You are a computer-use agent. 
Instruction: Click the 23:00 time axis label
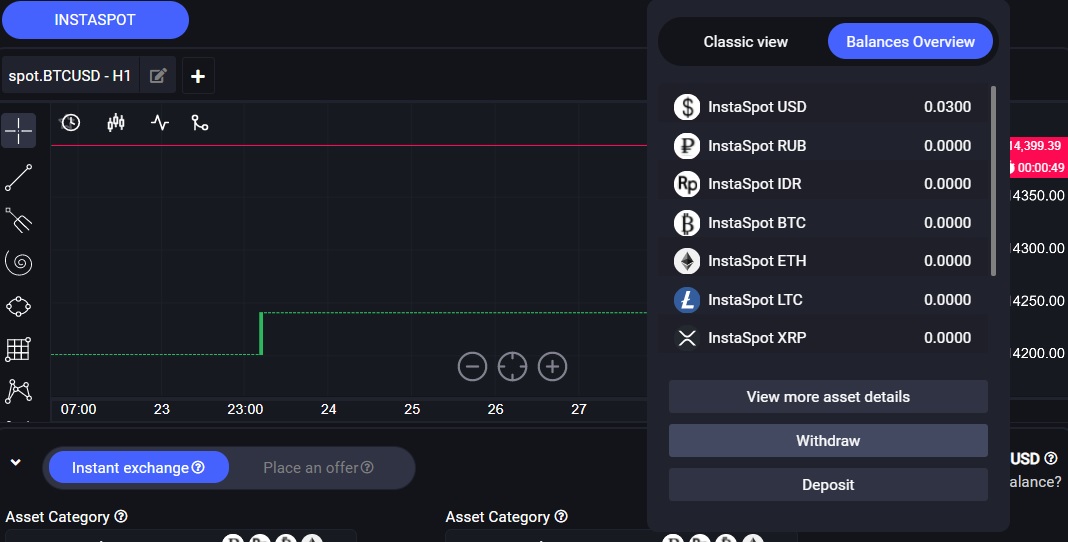(245, 409)
